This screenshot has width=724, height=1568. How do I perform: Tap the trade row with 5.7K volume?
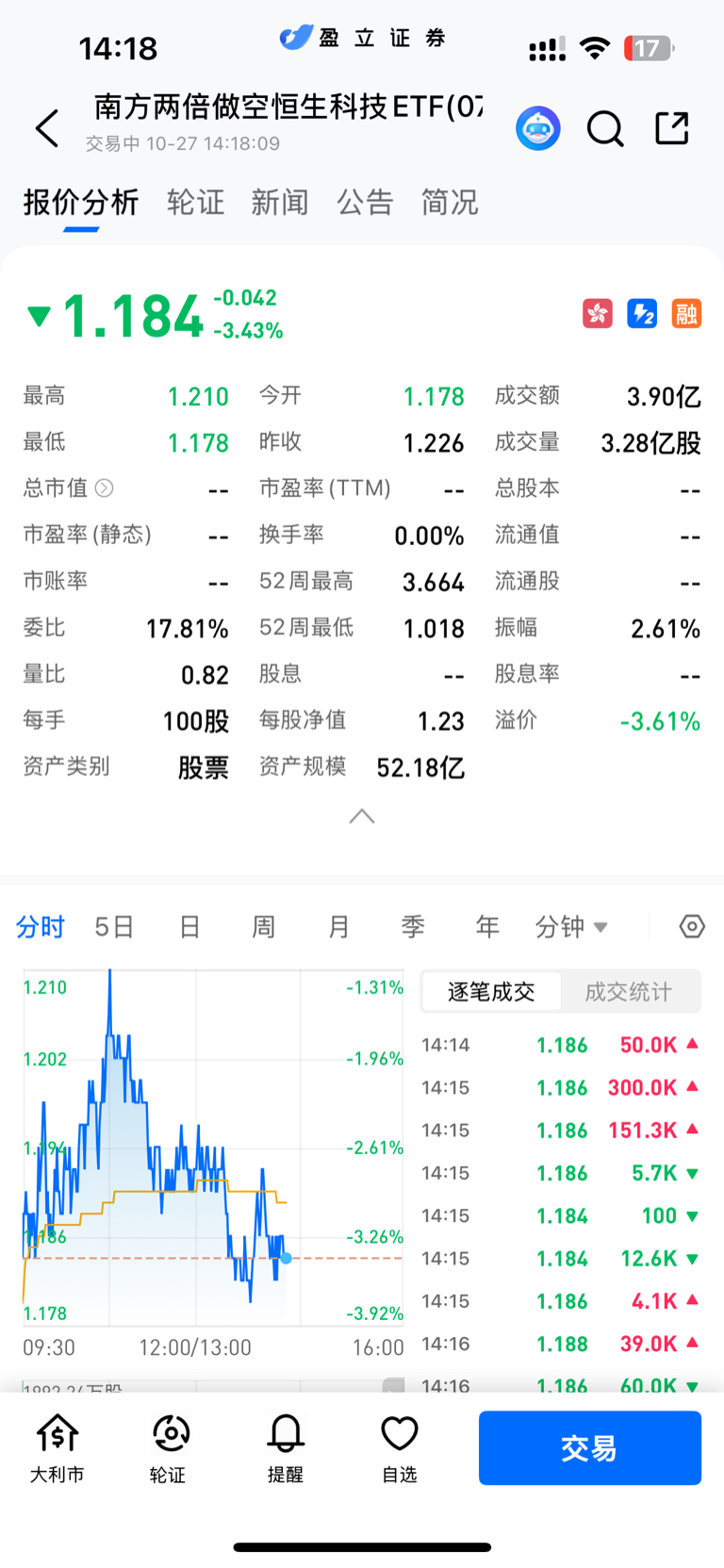[x=560, y=1173]
